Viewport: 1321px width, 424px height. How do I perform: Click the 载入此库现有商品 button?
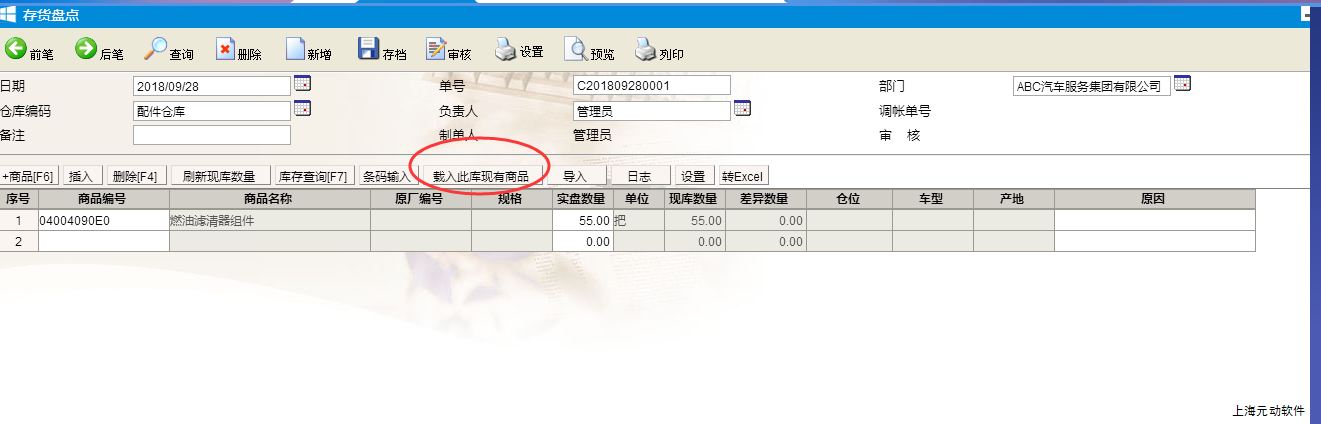[481, 176]
